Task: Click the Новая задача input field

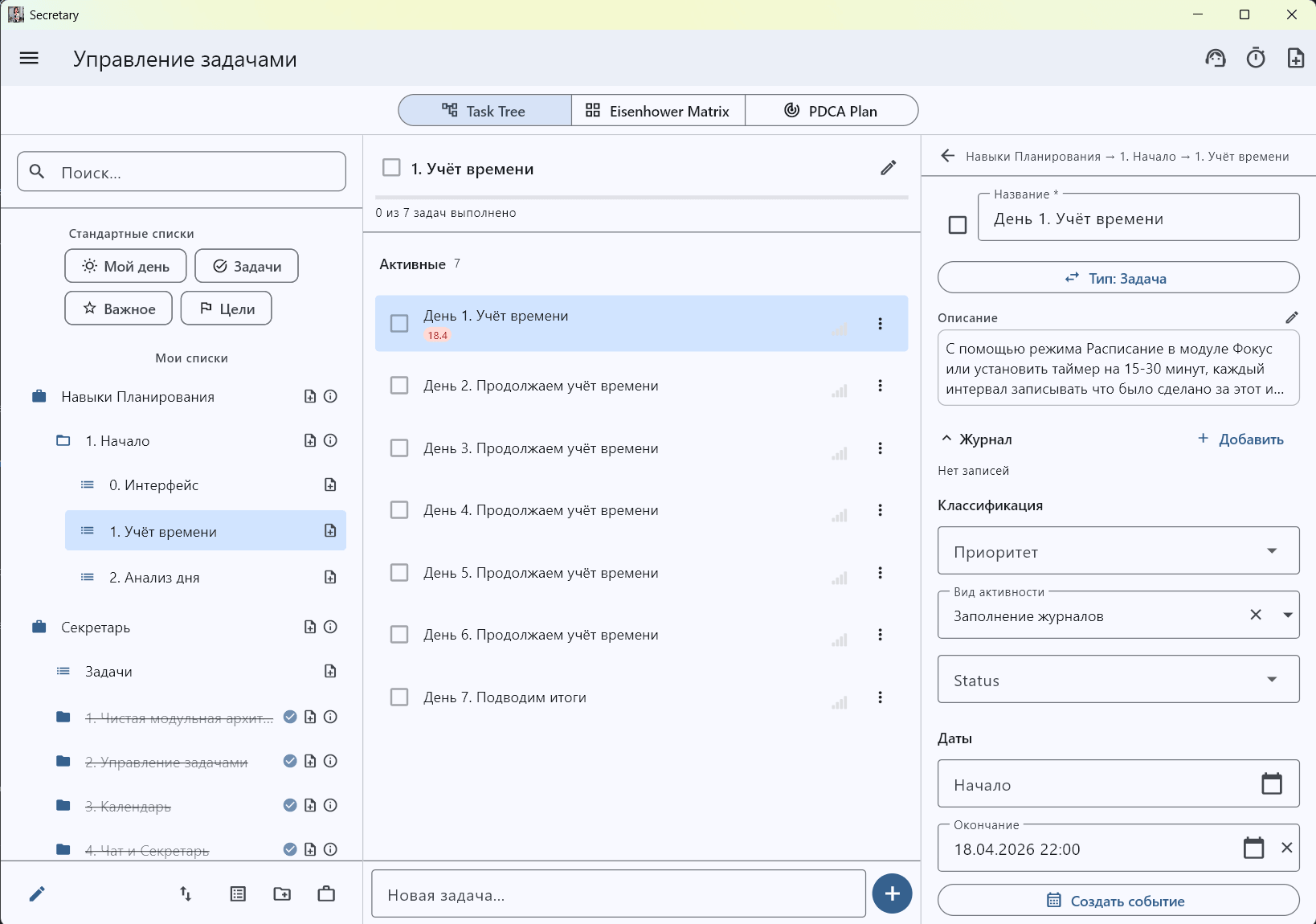Action: point(619,894)
